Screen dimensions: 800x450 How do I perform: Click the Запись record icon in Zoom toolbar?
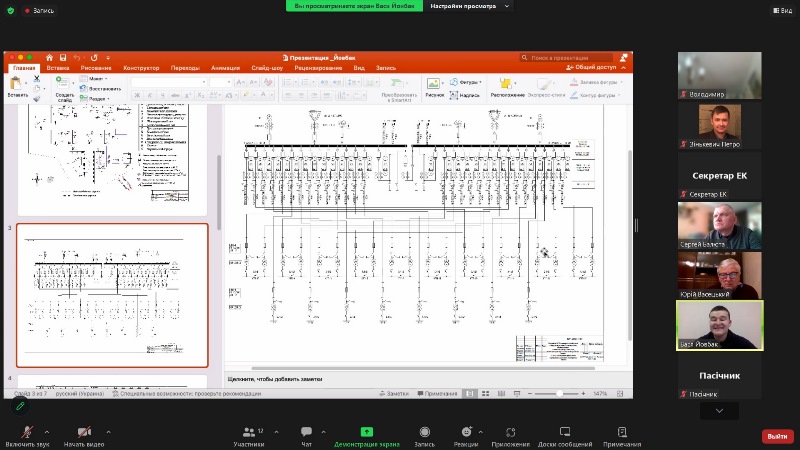pos(424,433)
